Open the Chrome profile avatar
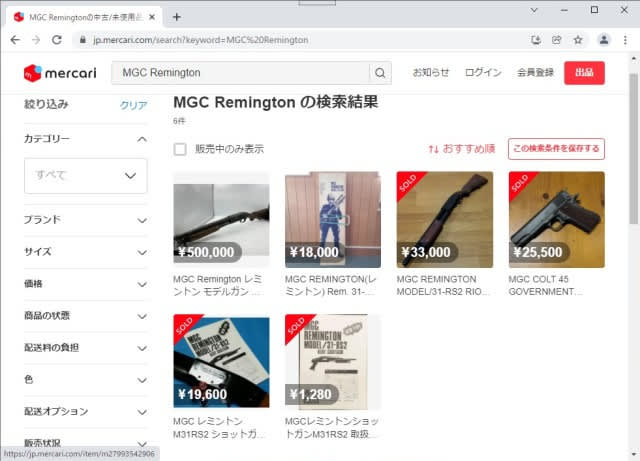Screen dimensions: 640x461 [604, 40]
